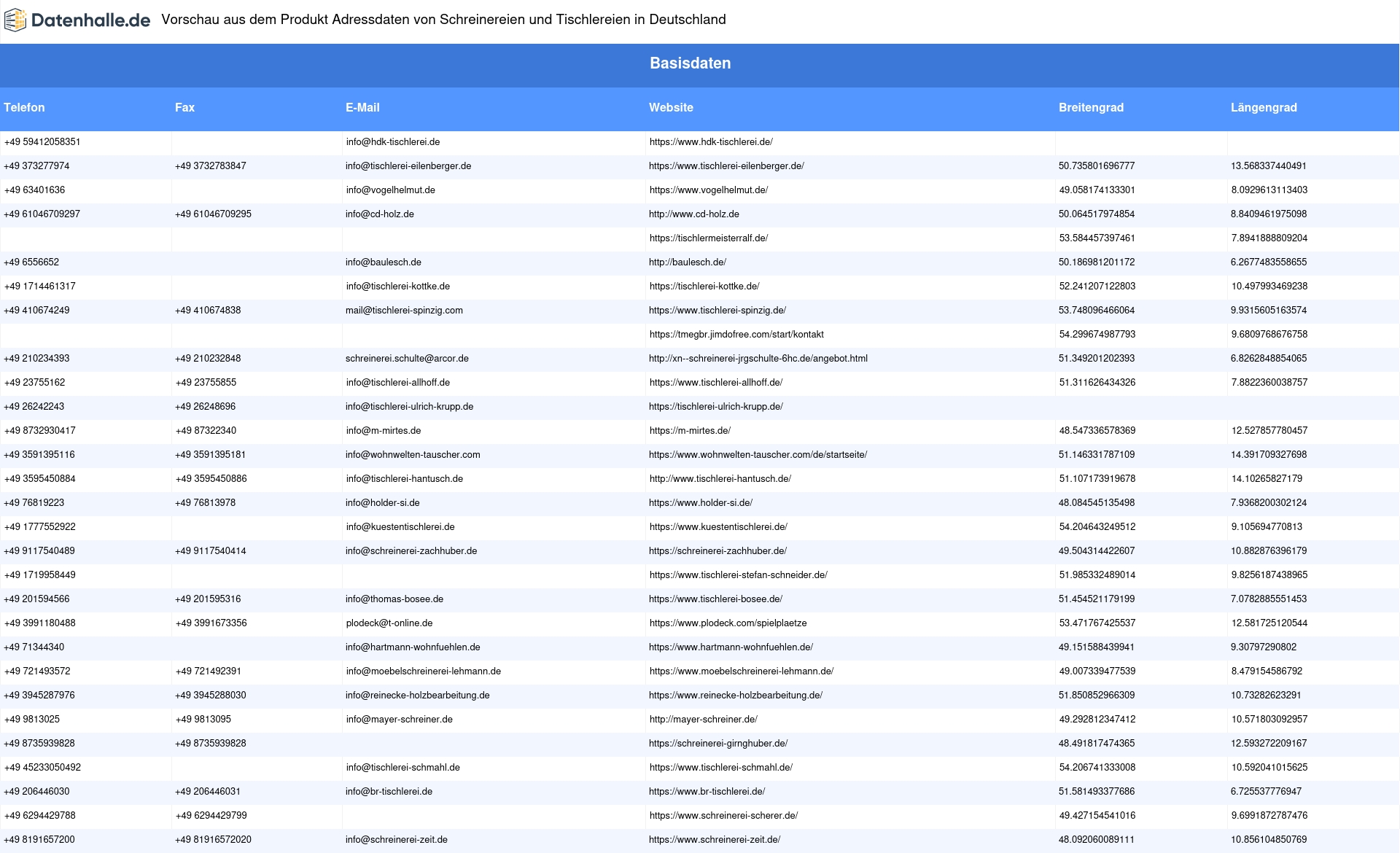Click the E-Mail column header

pos(362,107)
